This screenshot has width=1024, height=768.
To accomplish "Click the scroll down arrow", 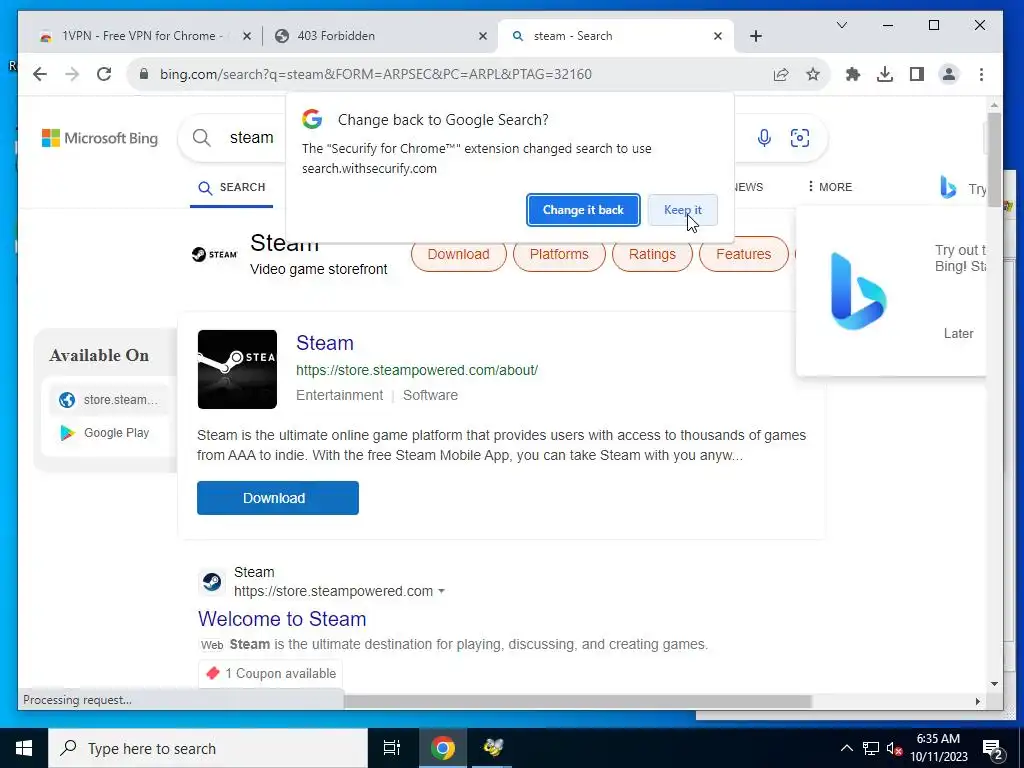I will coord(994,684).
